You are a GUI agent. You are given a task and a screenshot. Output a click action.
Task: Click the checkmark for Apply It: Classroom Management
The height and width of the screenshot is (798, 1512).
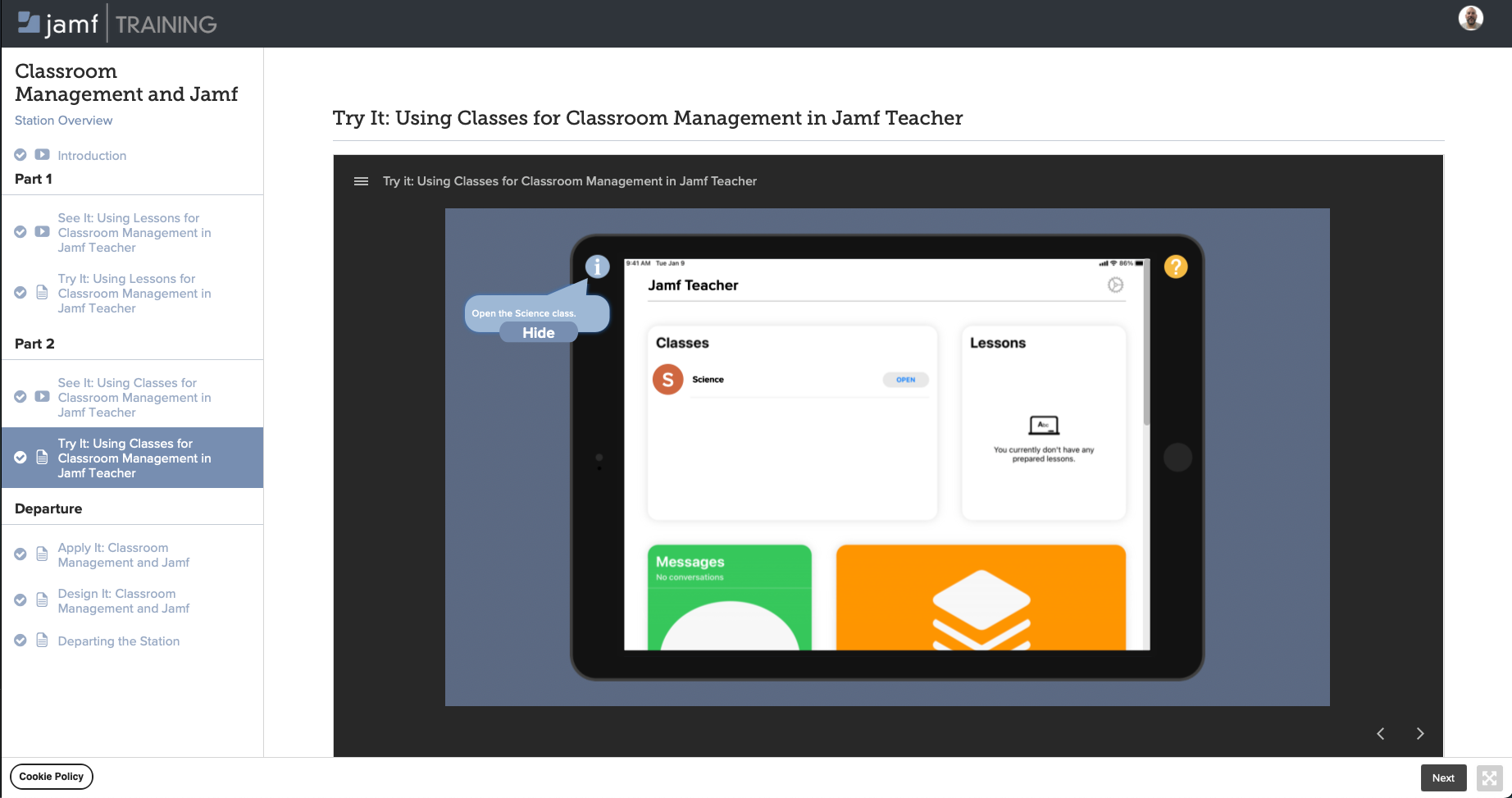coord(20,554)
